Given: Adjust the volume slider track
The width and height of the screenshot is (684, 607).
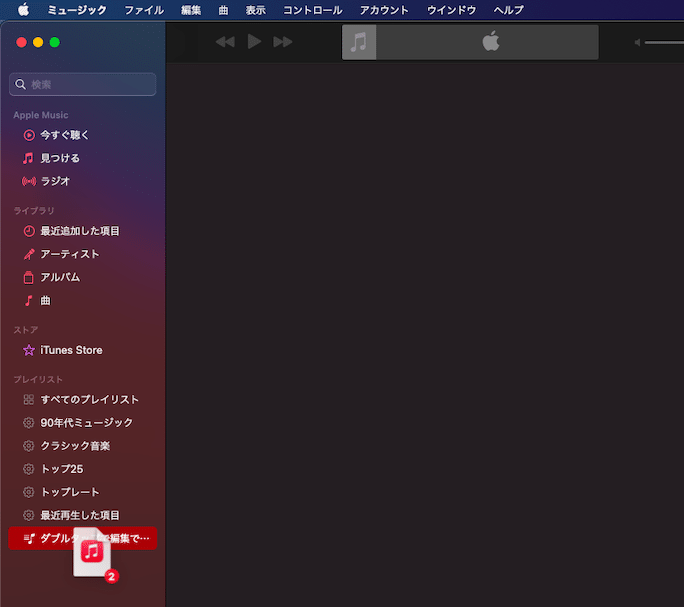Looking at the screenshot, I should [664, 42].
